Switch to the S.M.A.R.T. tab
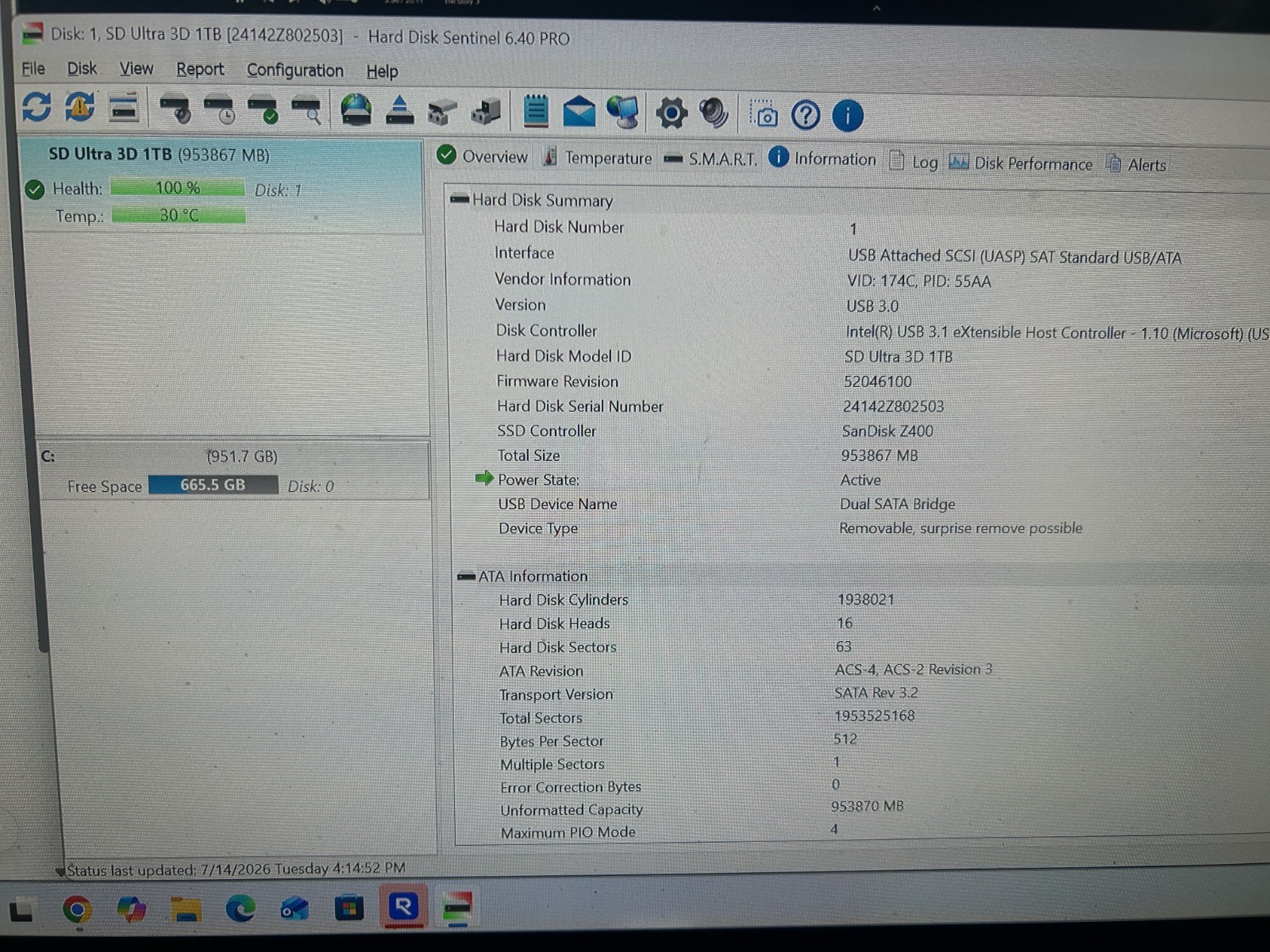 pyautogui.click(x=710, y=159)
